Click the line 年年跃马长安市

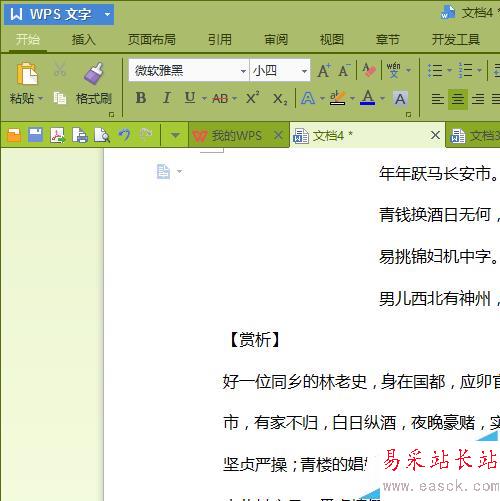(439, 174)
